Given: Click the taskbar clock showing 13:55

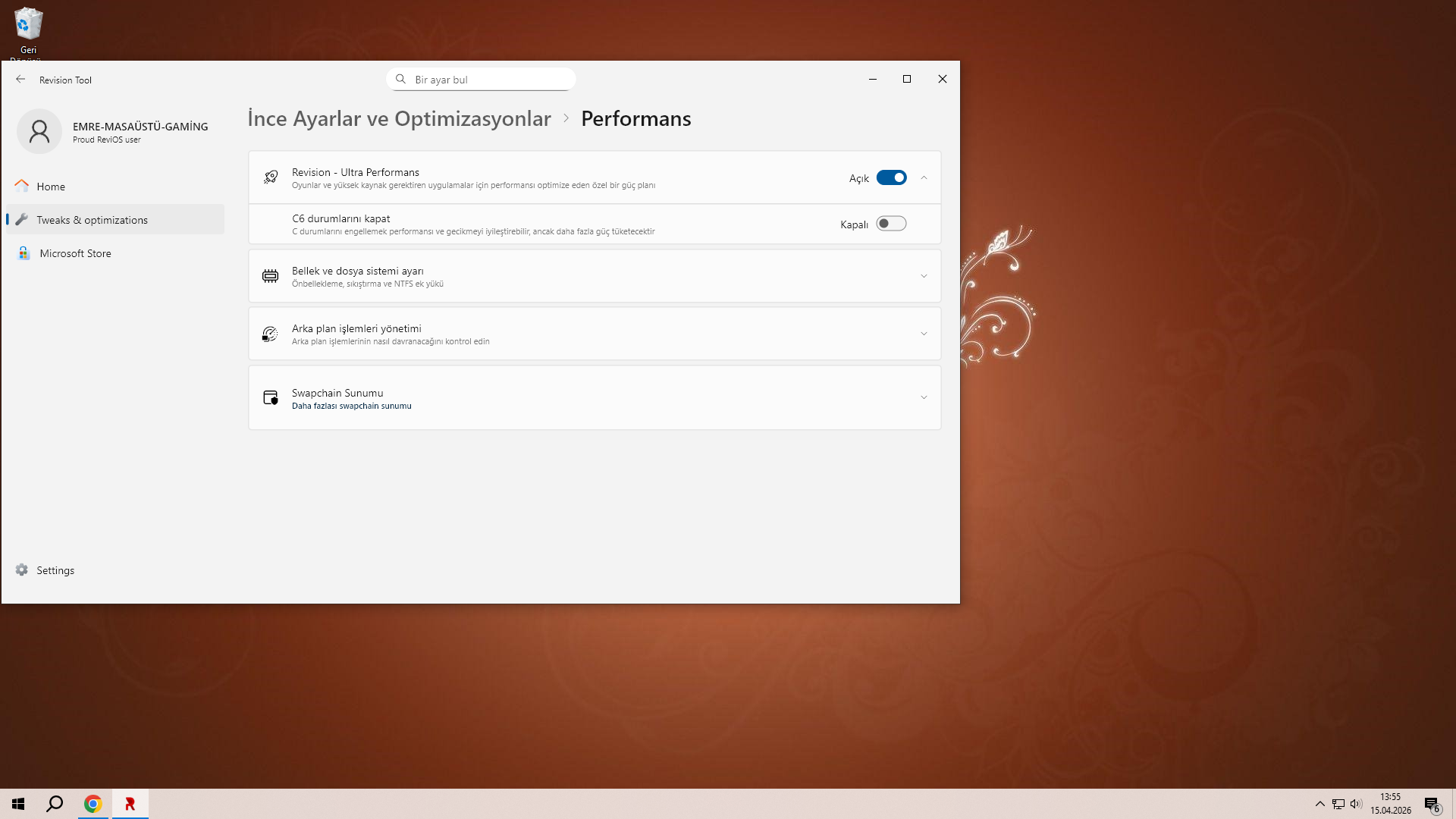Looking at the screenshot, I should click(x=1390, y=804).
